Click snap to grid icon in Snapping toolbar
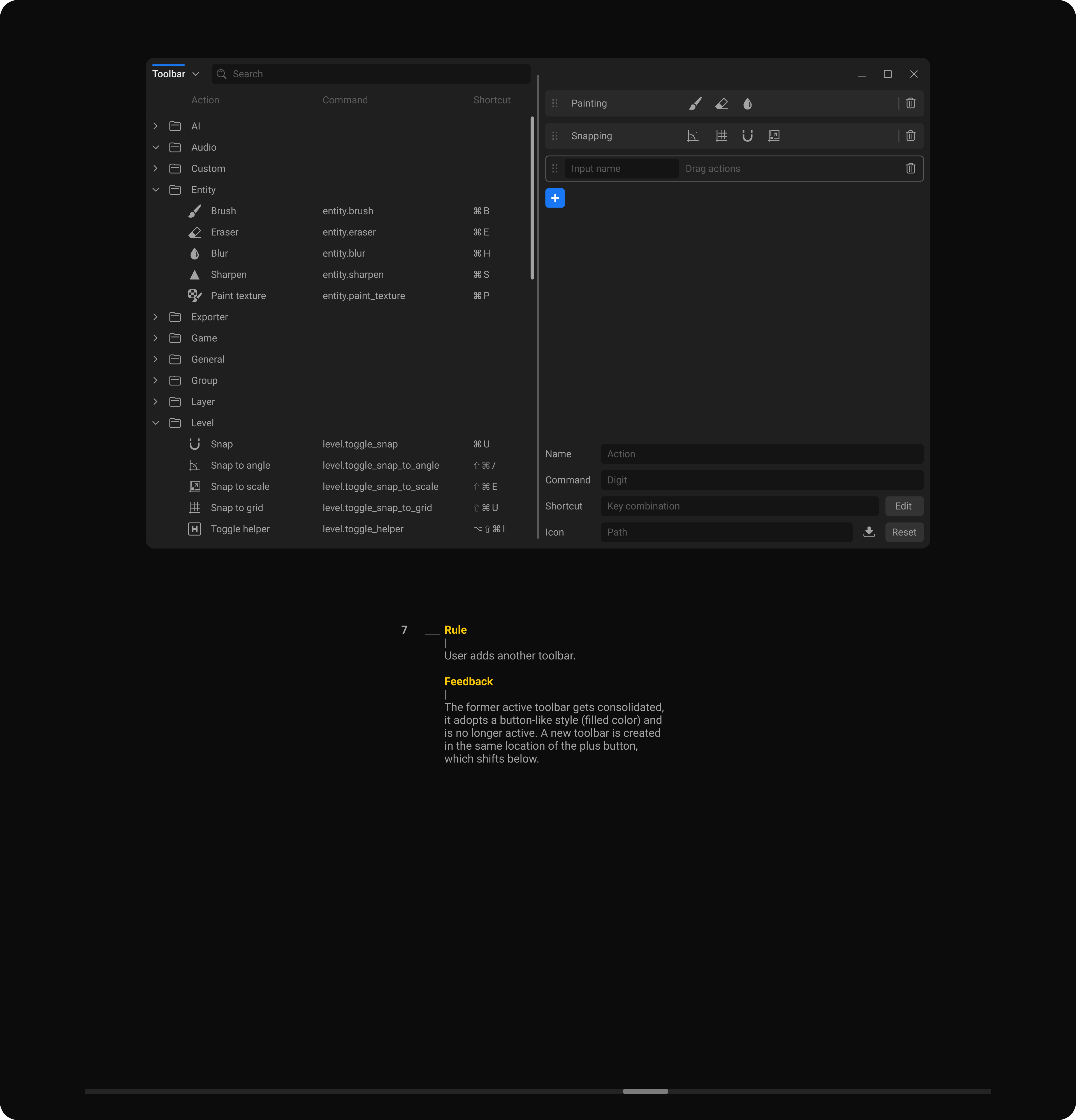Viewport: 1076px width, 1120px height. tap(721, 136)
